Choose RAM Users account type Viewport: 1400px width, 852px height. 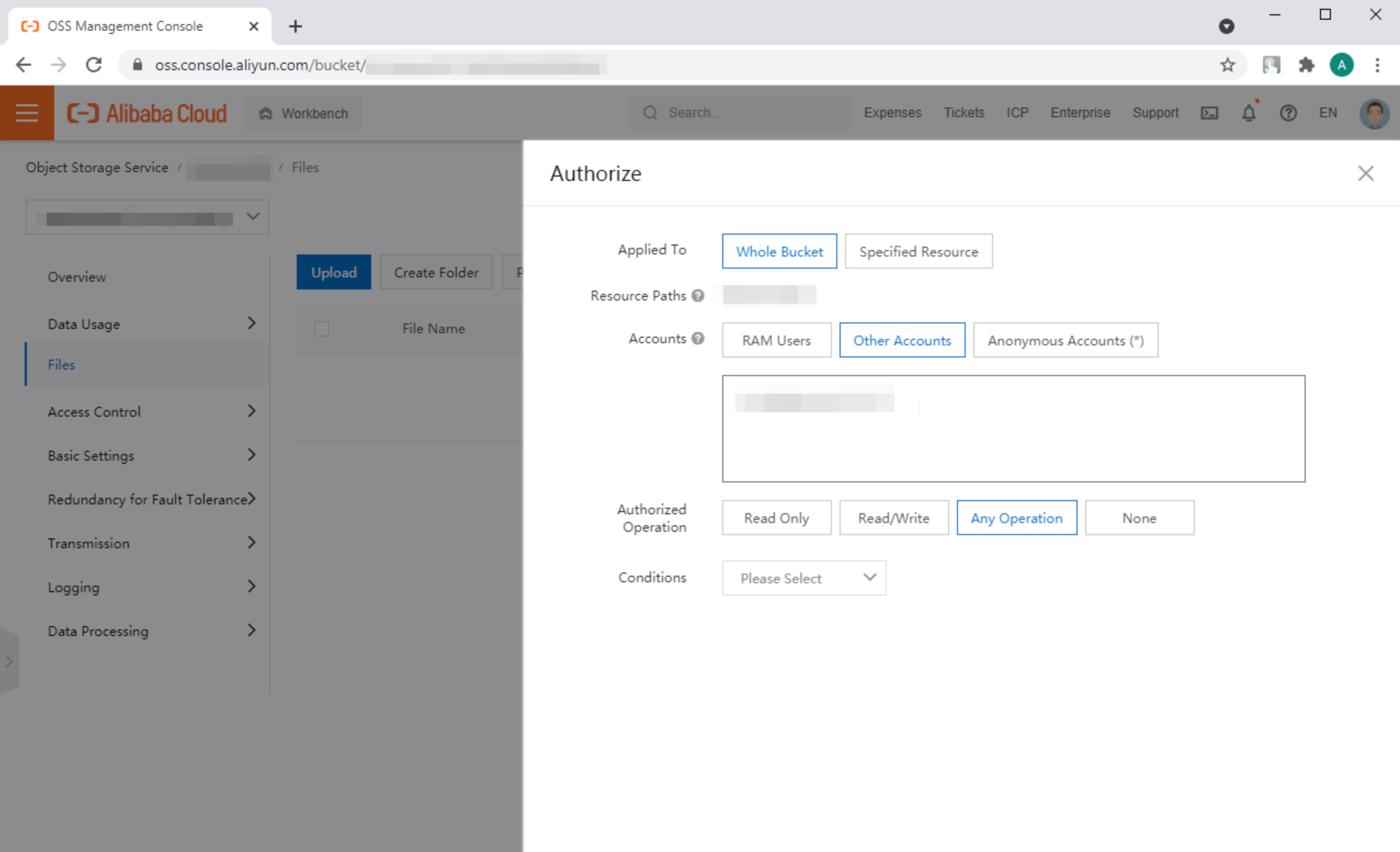pos(776,340)
